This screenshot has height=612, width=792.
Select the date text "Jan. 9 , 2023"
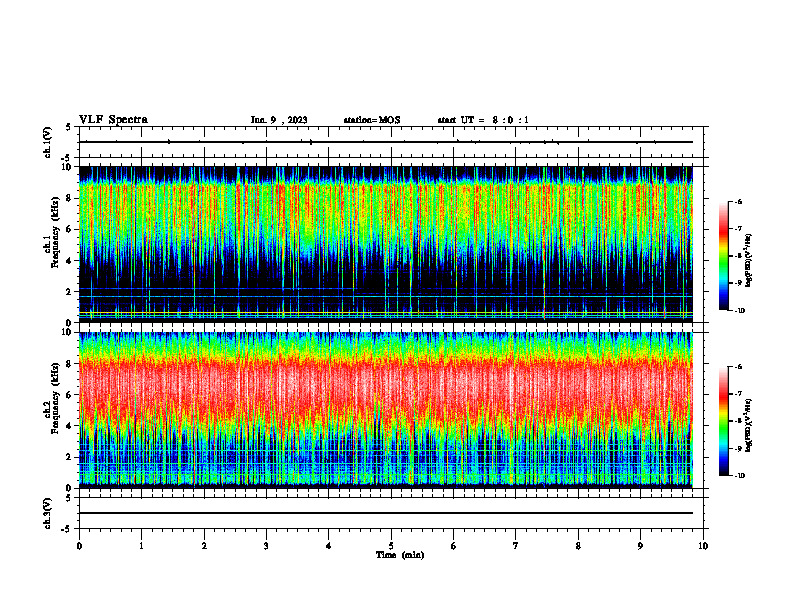(279, 120)
